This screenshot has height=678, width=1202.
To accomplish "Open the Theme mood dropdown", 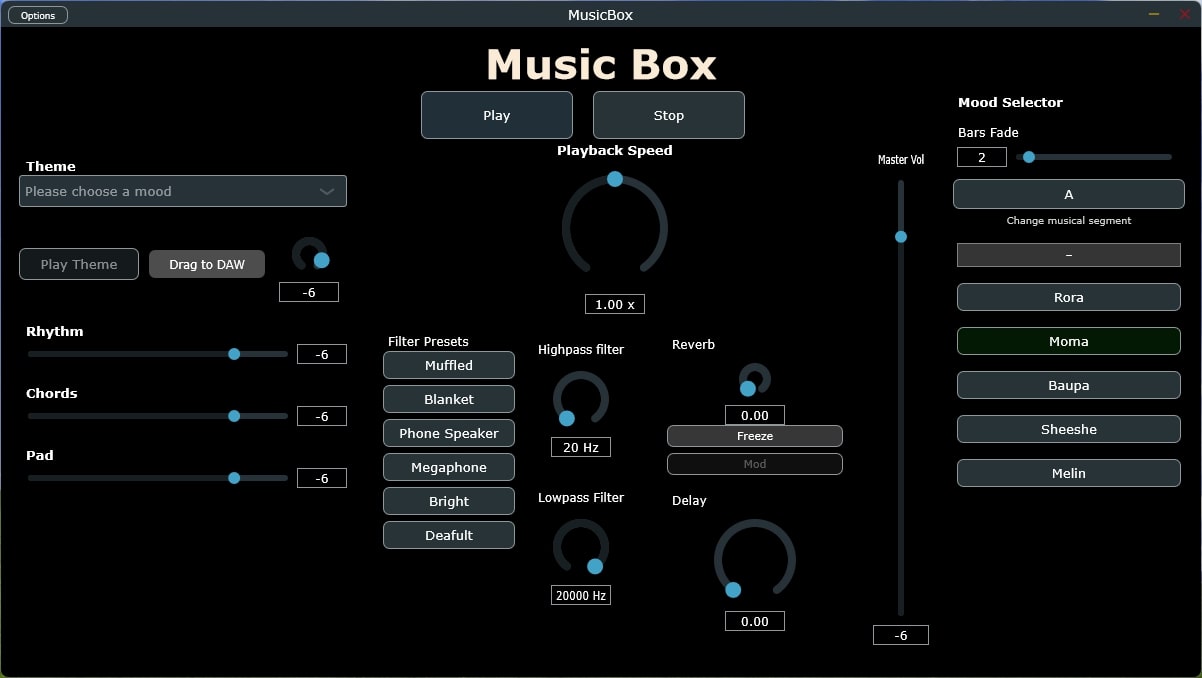I will pyautogui.click(x=182, y=191).
